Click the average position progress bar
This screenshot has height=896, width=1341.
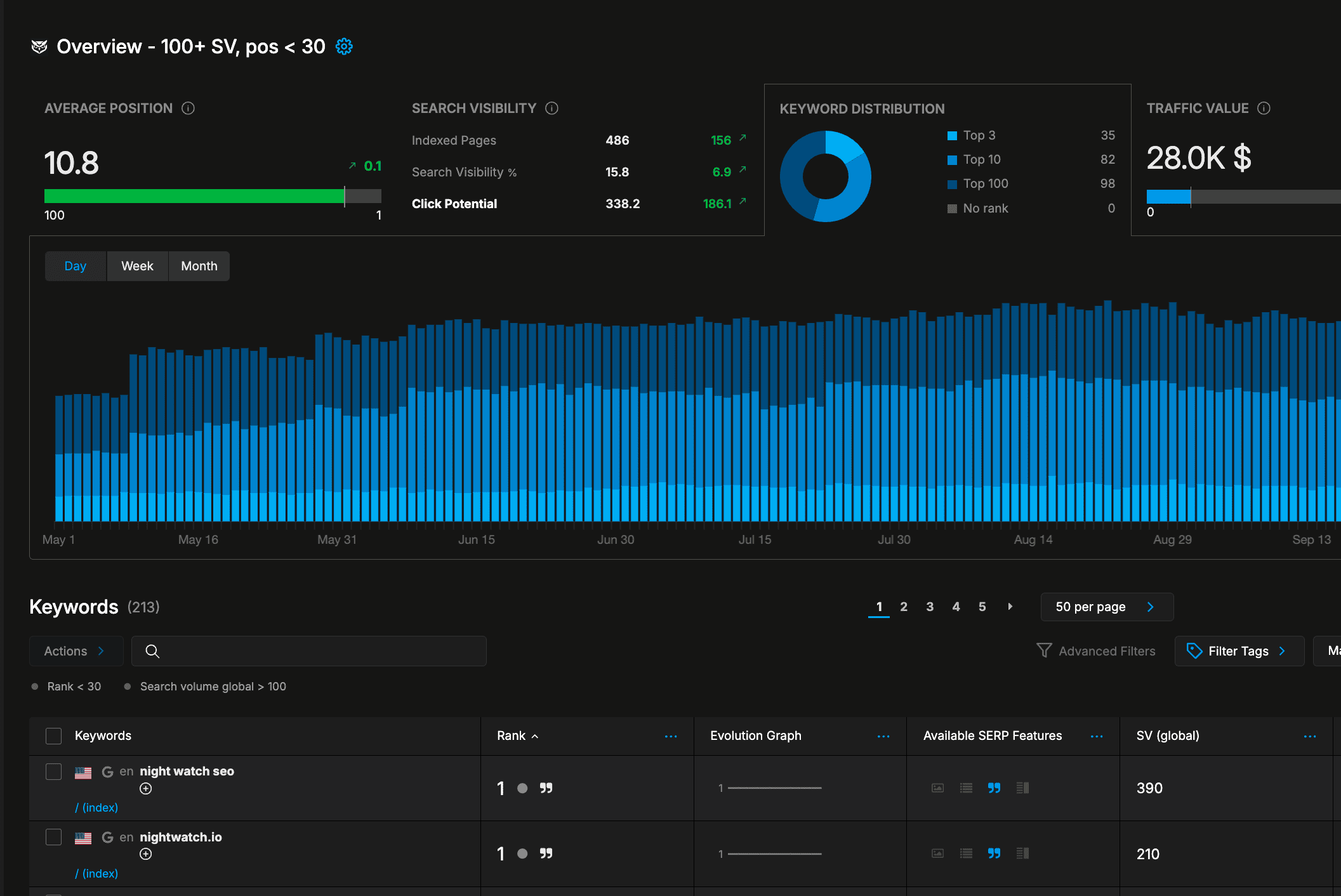[213, 196]
